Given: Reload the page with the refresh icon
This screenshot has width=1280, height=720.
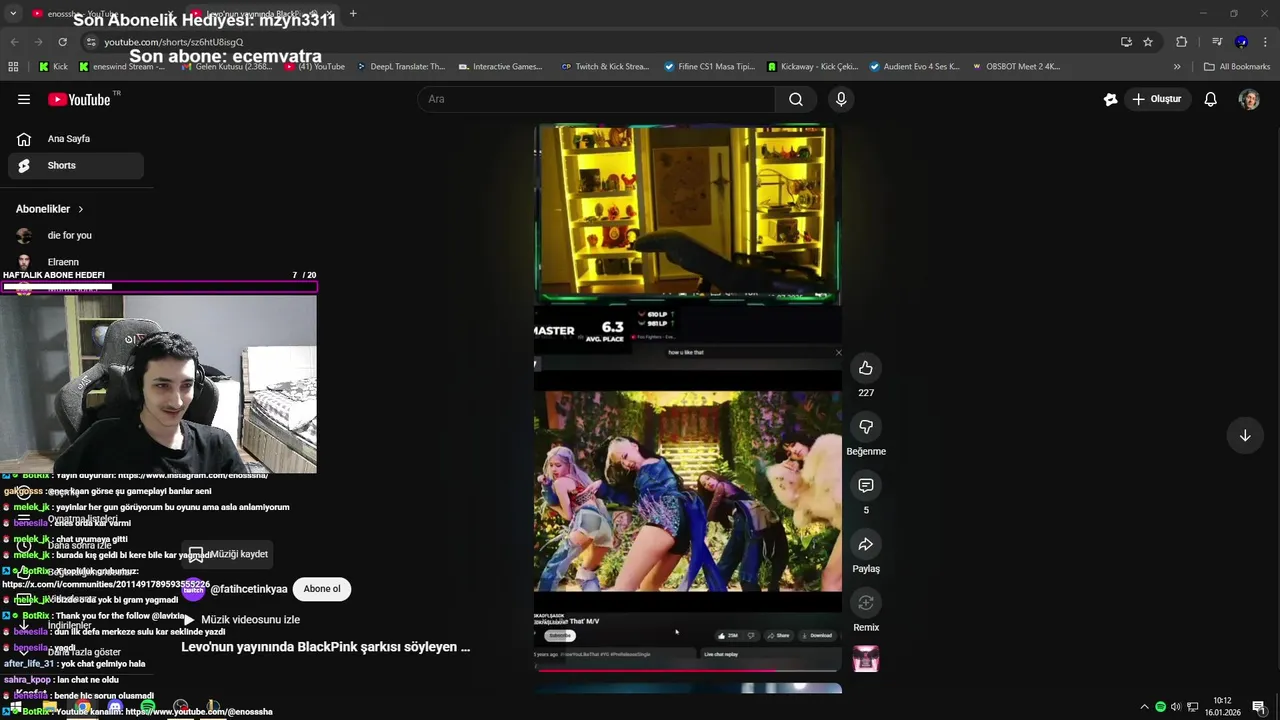Looking at the screenshot, I should [62, 42].
